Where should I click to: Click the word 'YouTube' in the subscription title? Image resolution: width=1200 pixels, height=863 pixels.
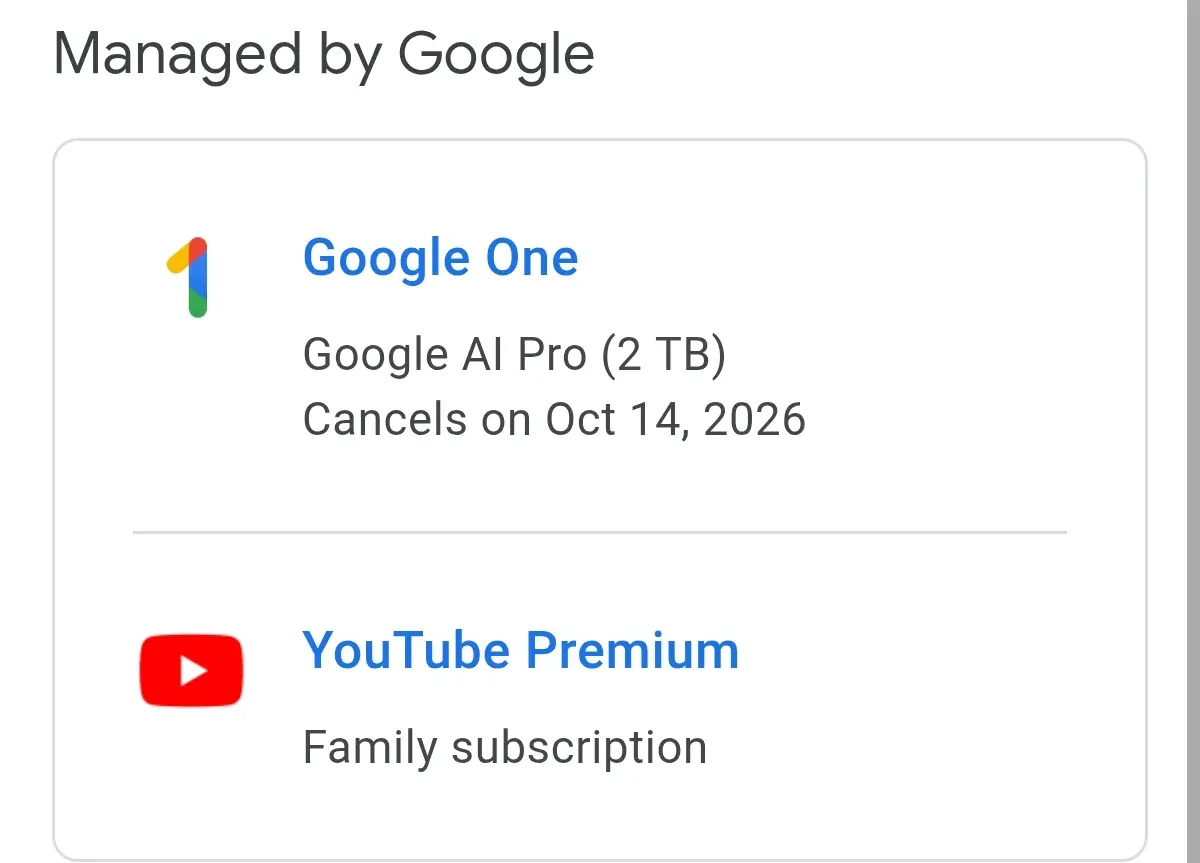pyautogui.click(x=406, y=651)
